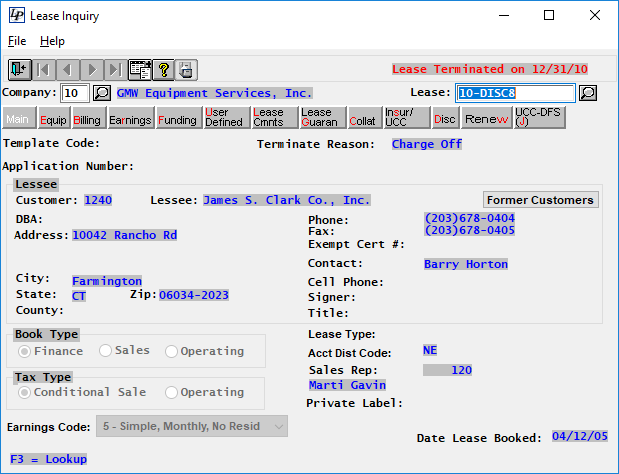Click the date lease booked 04/12/05
Screen dimensions: 619x474
point(580,436)
